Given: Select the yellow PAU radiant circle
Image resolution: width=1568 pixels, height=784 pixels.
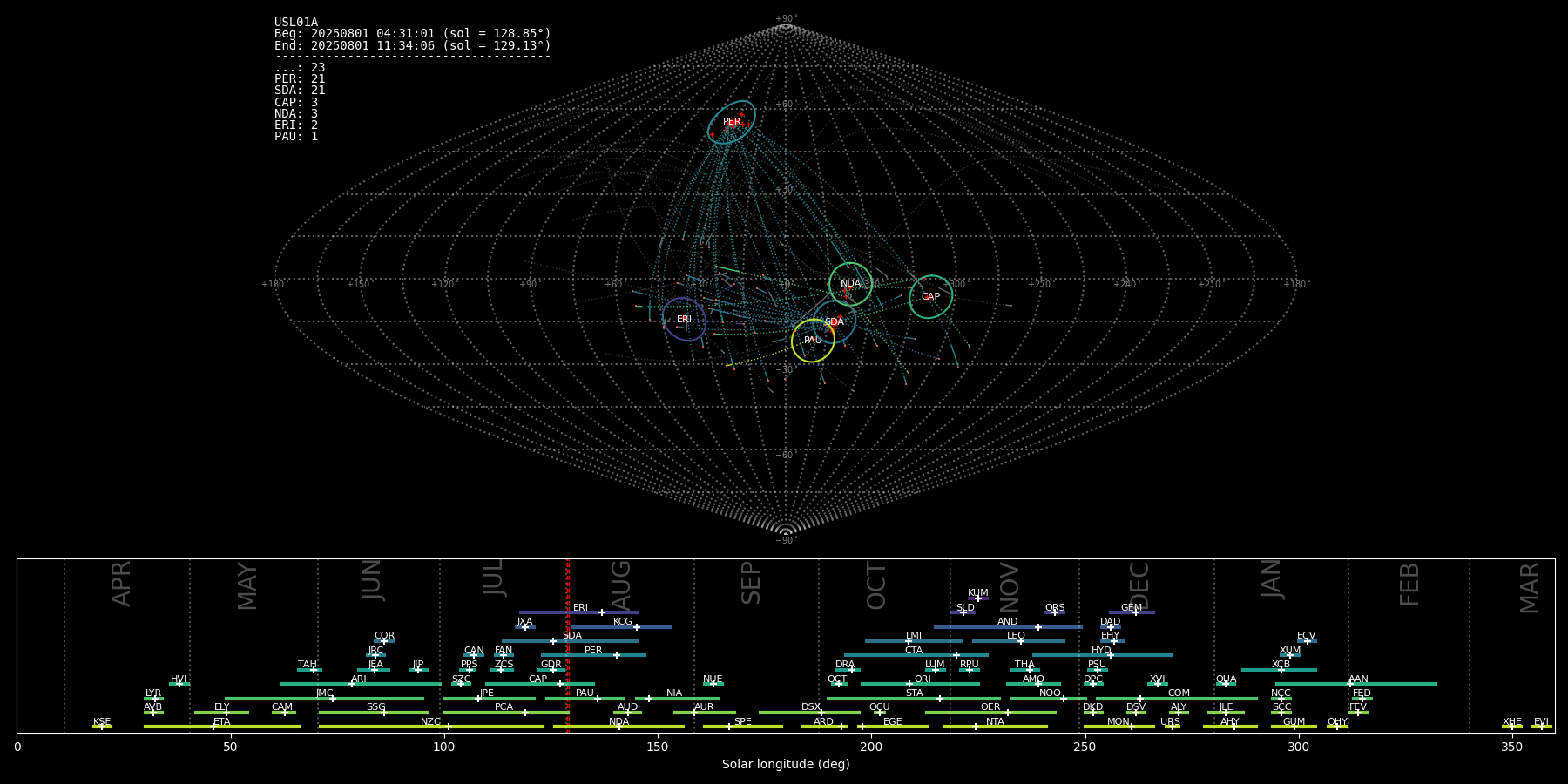Looking at the screenshot, I should [813, 341].
